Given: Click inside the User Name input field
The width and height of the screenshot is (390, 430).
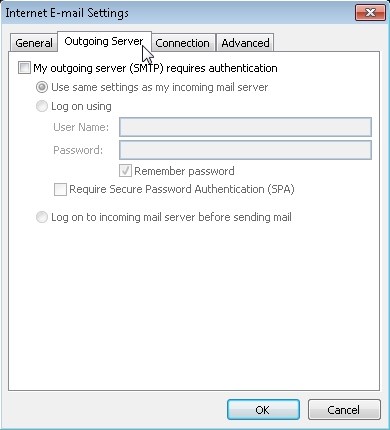Looking at the screenshot, I should (x=245, y=127).
